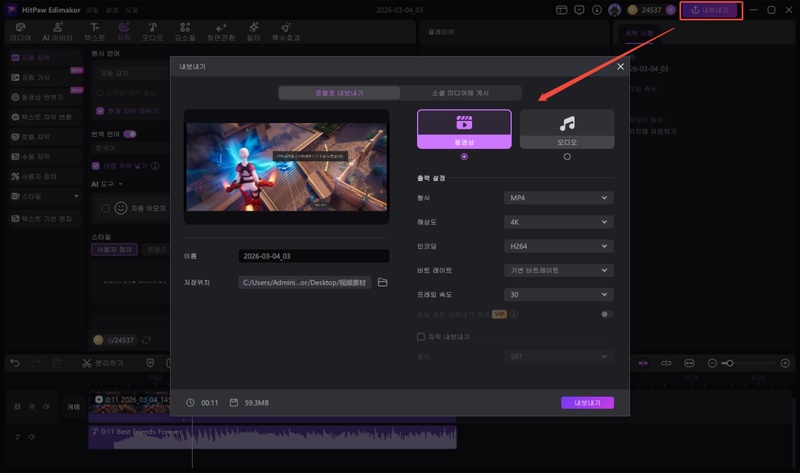Open the user profile avatar icon
Viewport: 800px width, 473px height.
(614, 10)
